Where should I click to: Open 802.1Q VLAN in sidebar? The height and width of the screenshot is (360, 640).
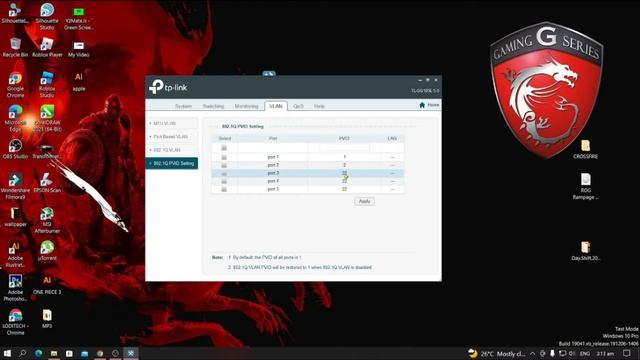[x=172, y=150]
